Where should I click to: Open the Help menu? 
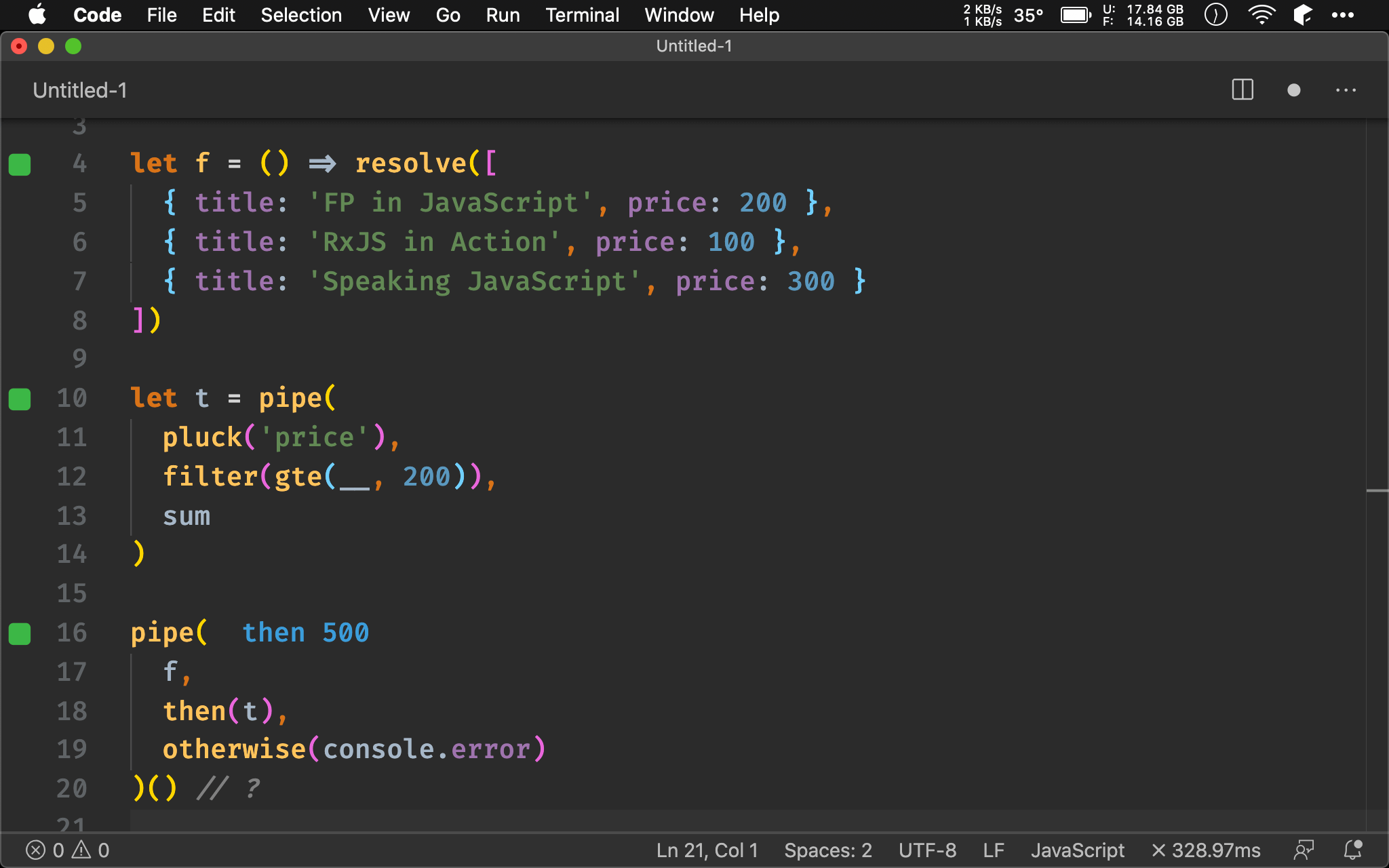click(x=759, y=15)
